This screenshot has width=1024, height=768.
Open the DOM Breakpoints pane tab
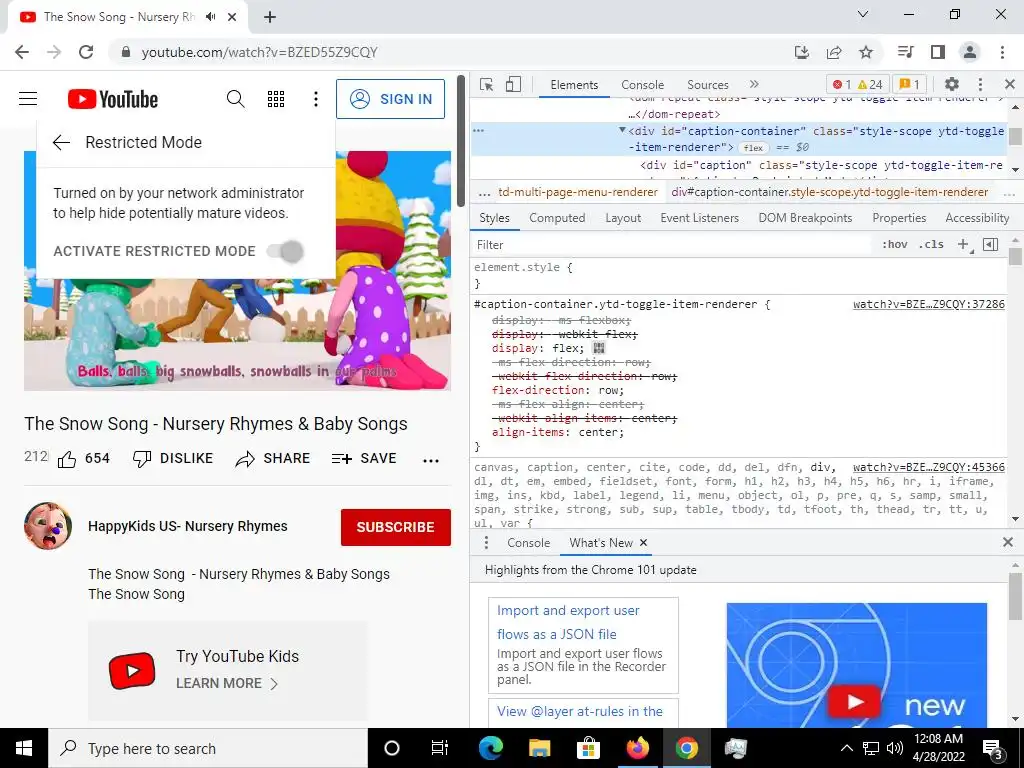805,218
